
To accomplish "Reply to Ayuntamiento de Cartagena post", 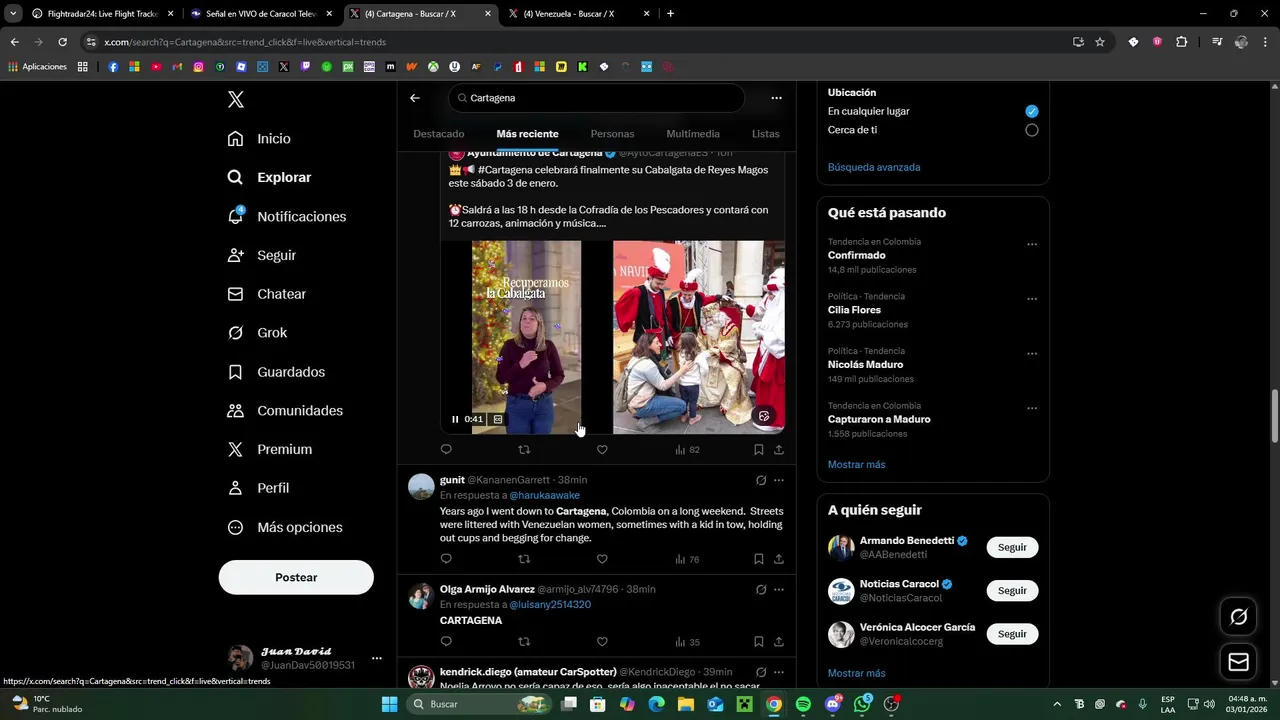I will point(446,450).
